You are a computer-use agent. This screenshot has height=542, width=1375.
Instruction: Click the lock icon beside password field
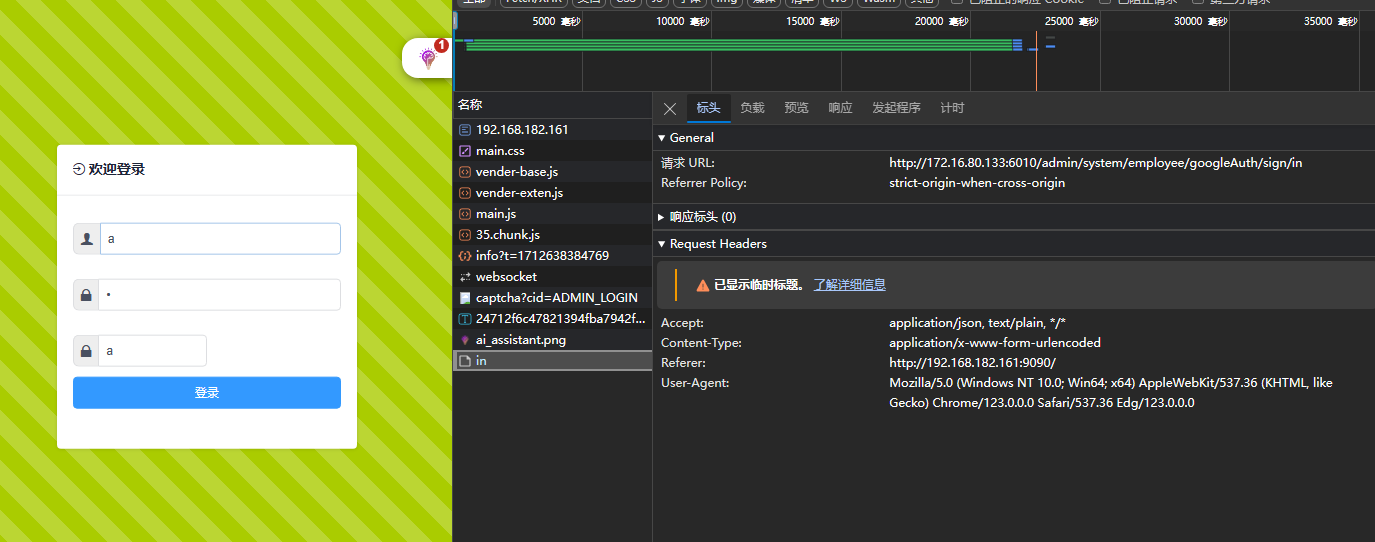(x=87, y=295)
